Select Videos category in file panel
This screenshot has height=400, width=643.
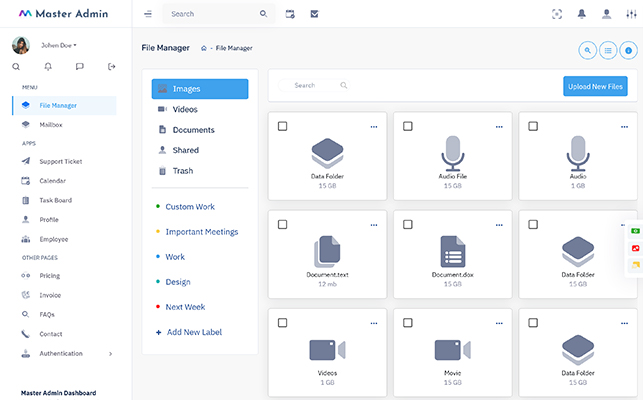[185, 109]
